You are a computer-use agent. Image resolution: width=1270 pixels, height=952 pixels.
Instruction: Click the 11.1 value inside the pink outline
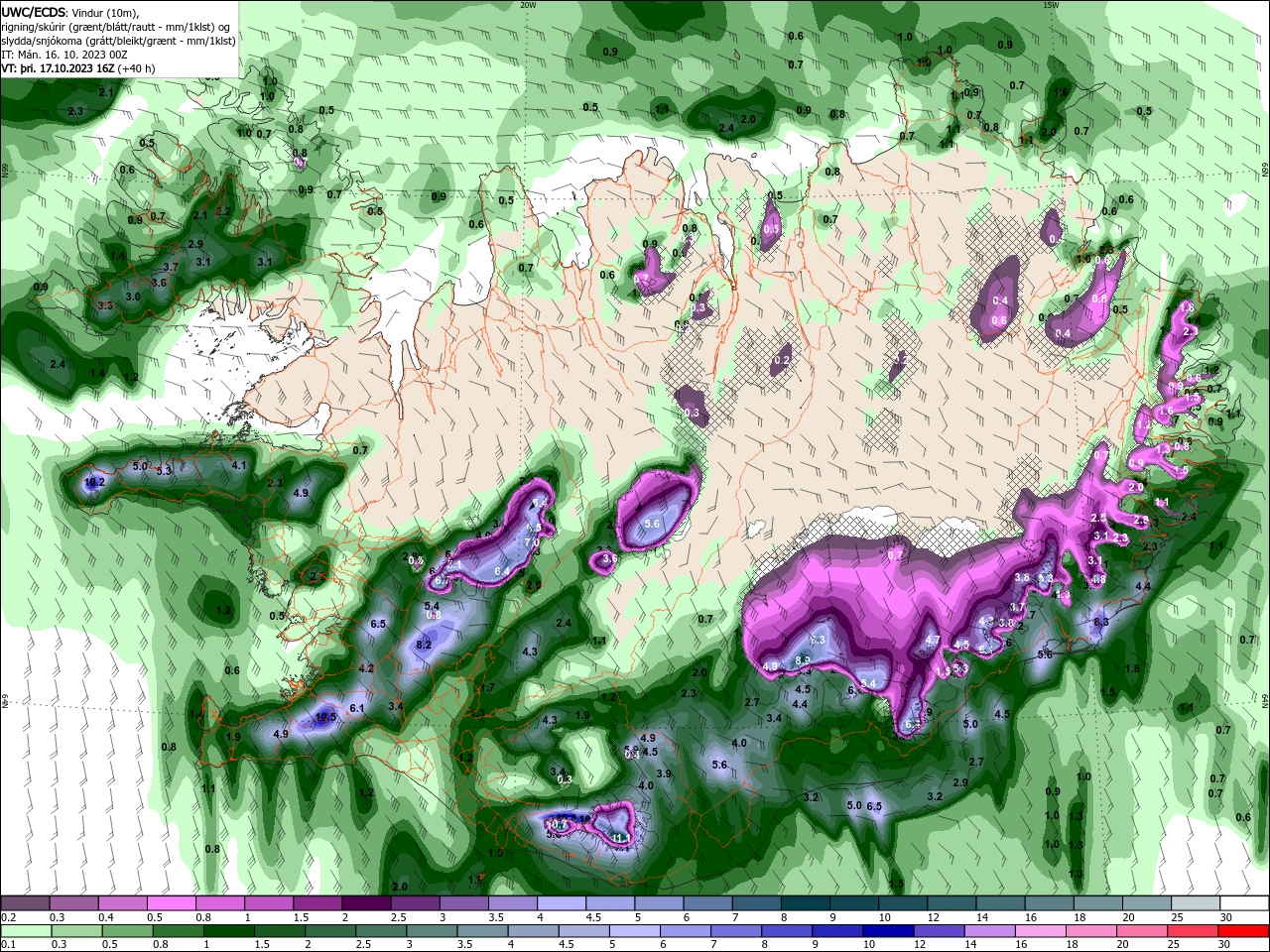tap(622, 839)
